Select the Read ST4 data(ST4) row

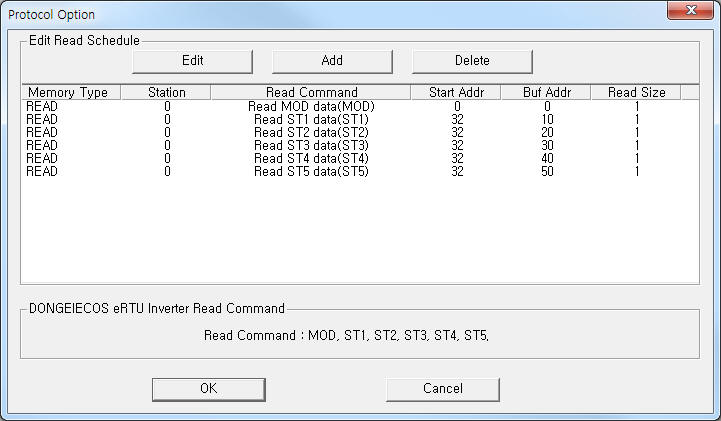point(312,158)
